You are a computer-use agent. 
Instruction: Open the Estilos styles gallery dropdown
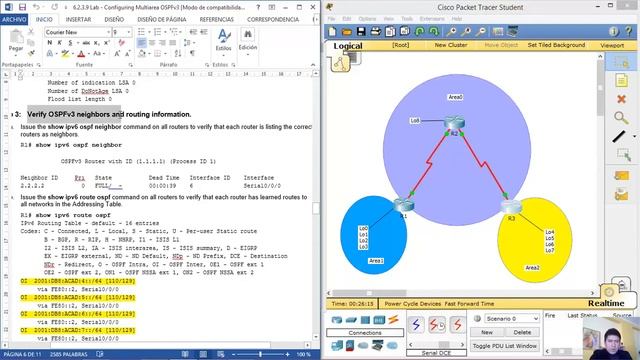pos(223,43)
